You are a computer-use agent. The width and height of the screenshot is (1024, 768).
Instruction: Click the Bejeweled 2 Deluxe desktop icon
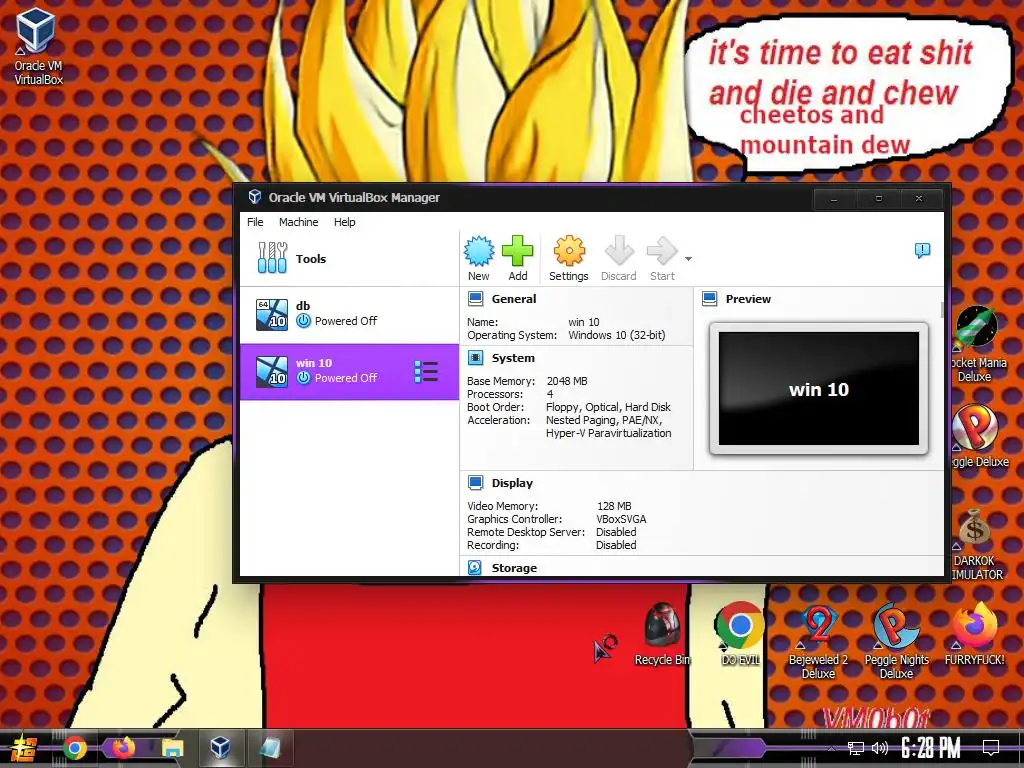pyautogui.click(x=818, y=641)
